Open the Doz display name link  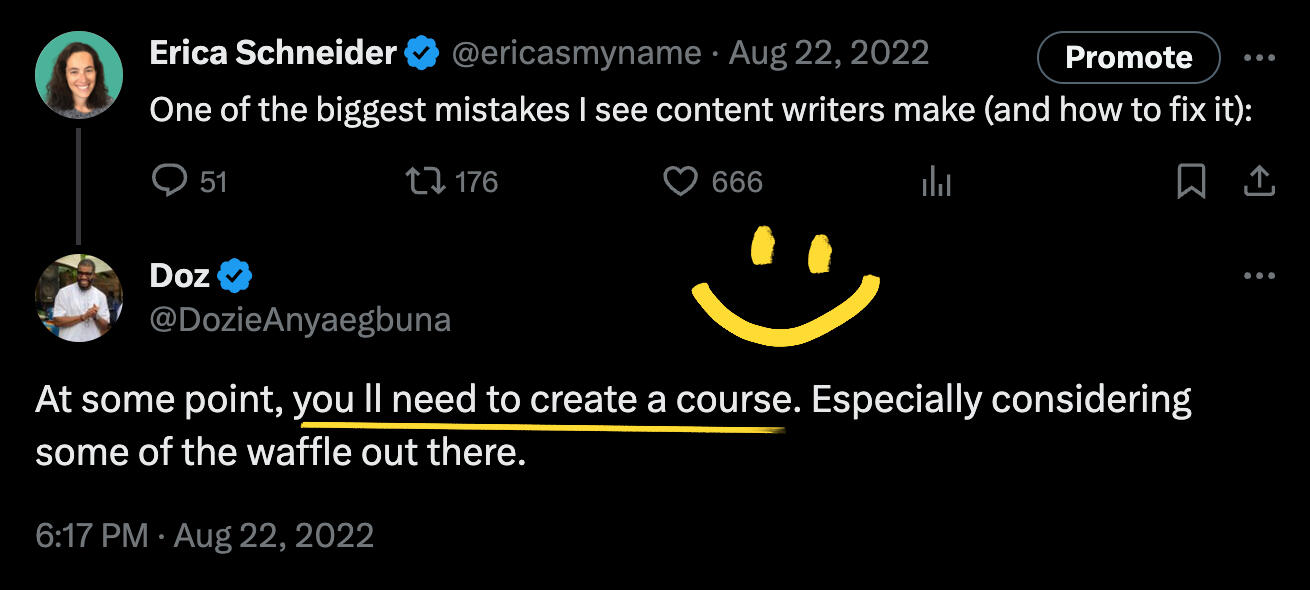(179, 275)
